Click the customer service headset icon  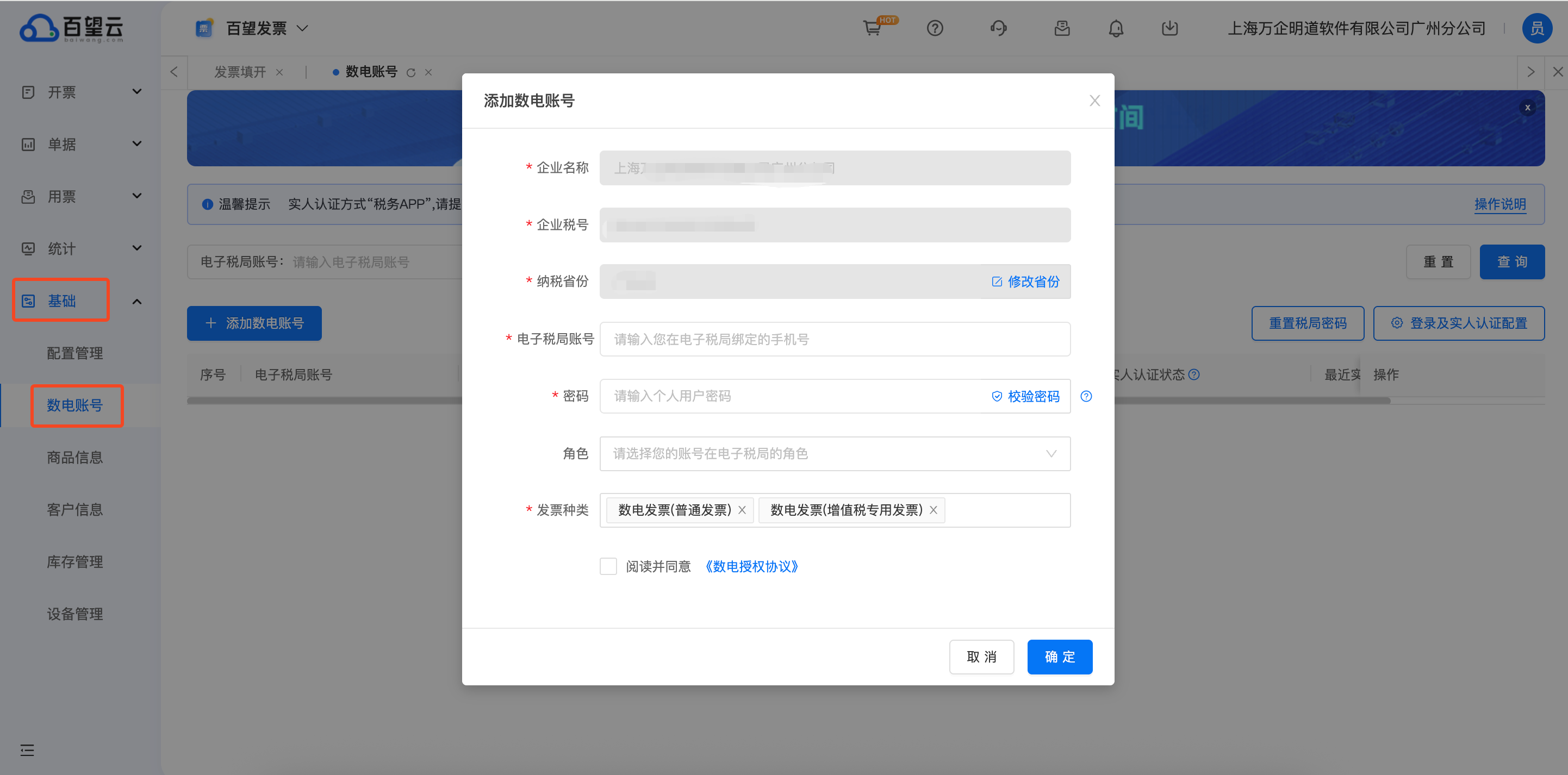(998, 29)
